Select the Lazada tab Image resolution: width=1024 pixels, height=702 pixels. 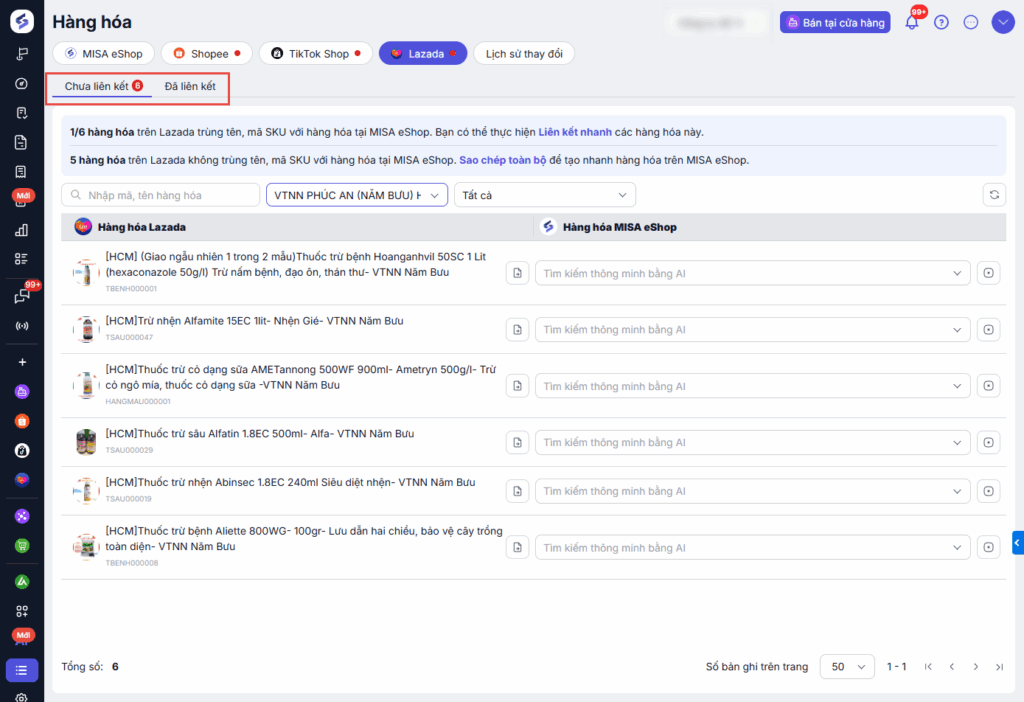(423, 54)
